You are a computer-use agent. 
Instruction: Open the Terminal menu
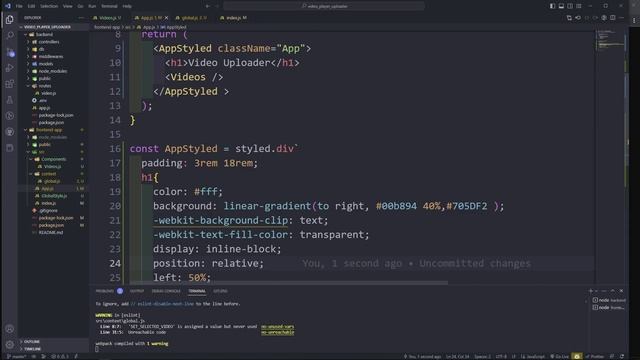109,6
